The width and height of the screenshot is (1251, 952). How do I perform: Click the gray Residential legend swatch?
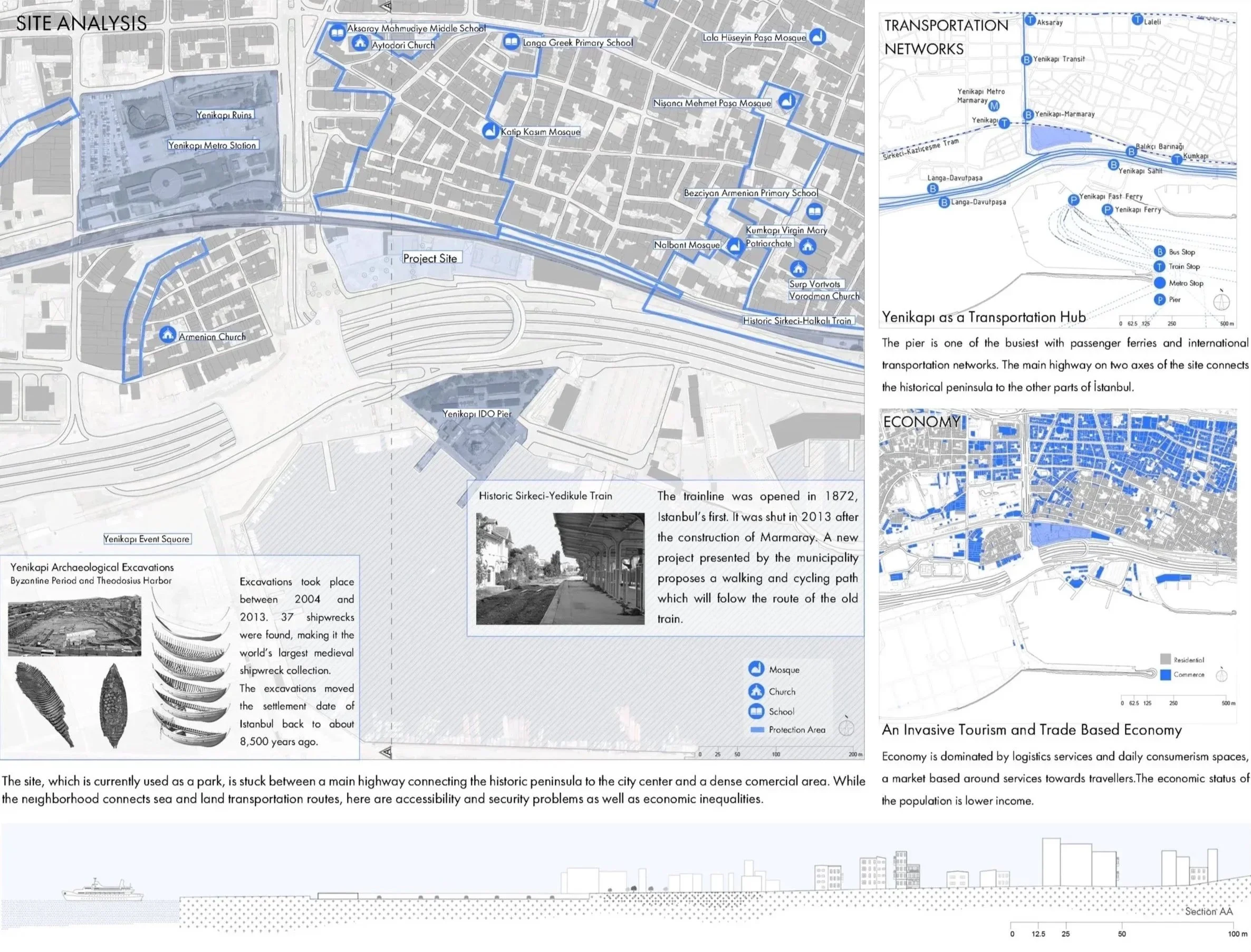[1165, 659]
